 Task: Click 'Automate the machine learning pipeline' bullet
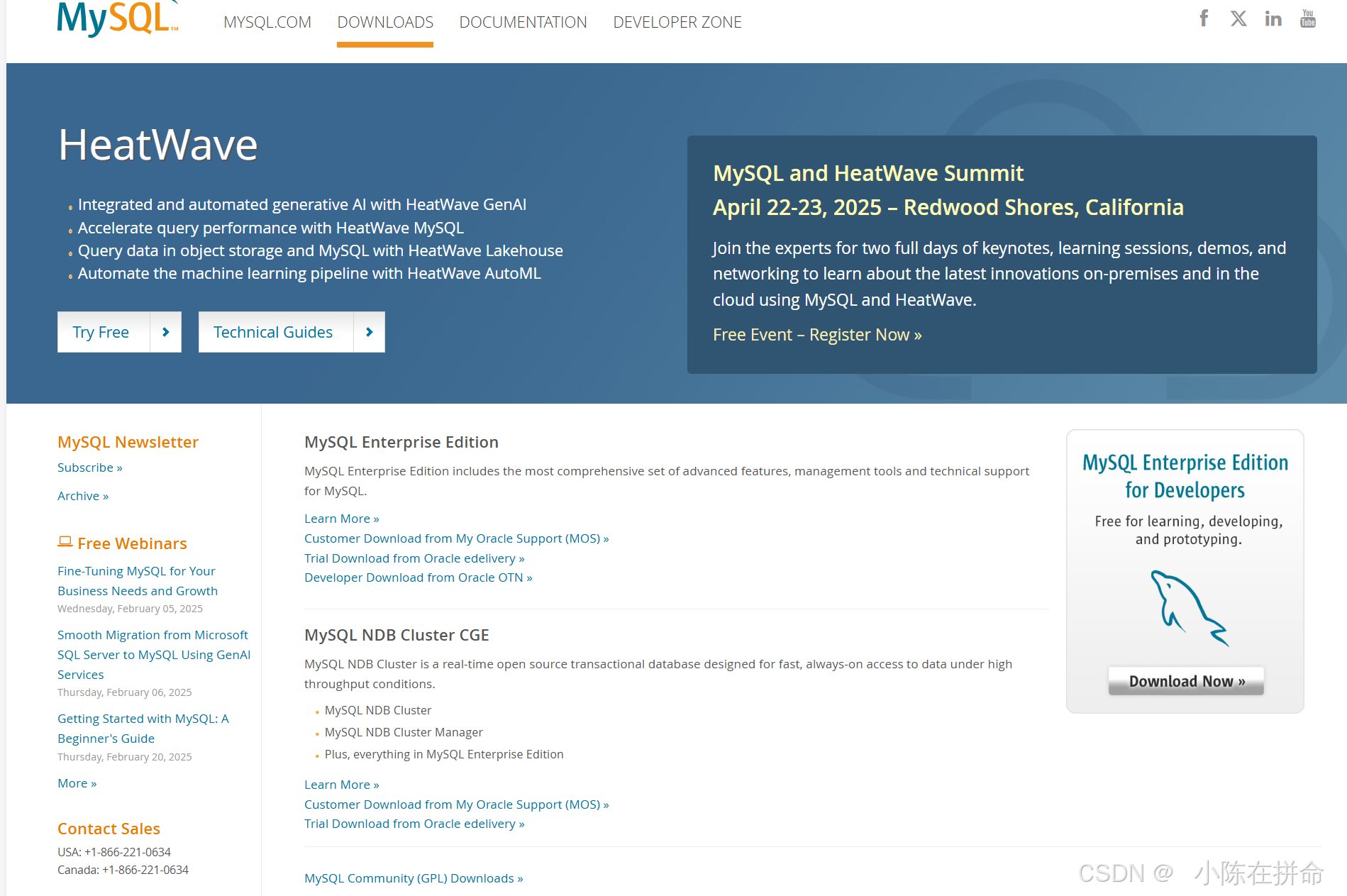pos(309,273)
